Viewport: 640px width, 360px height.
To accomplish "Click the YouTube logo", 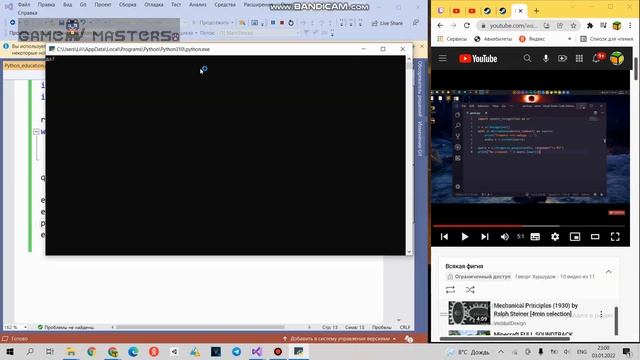I will pos(478,59).
